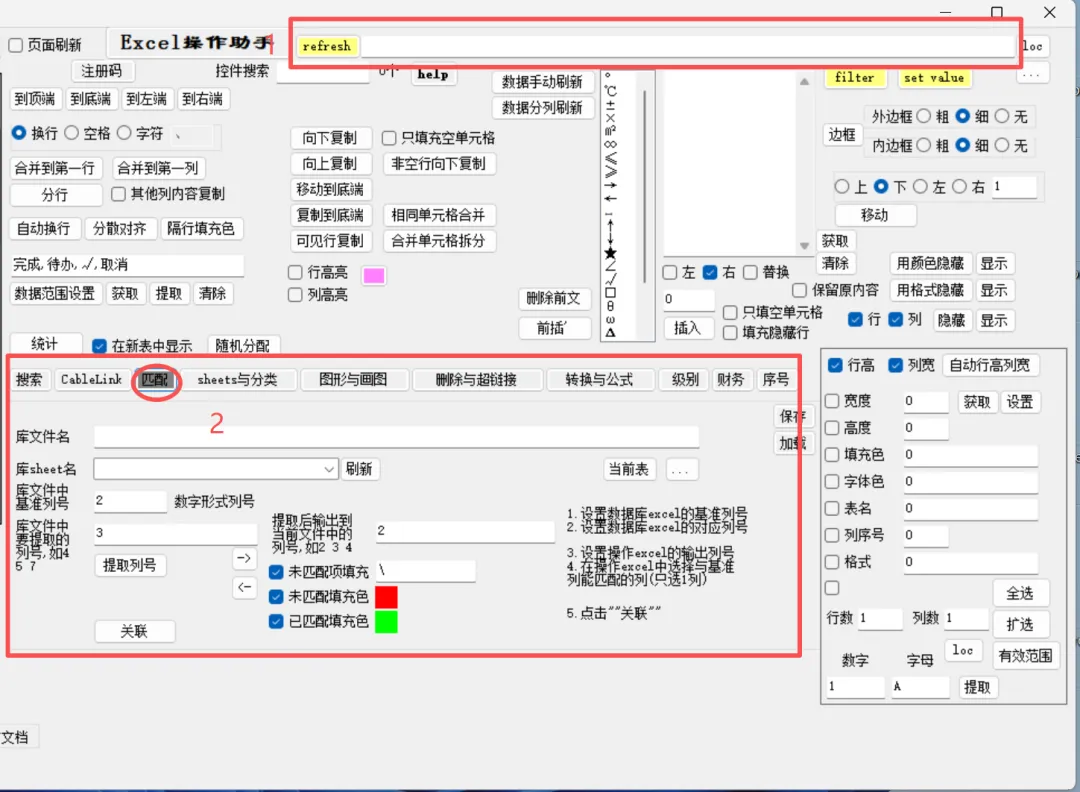Click the 库文件名 input field

[397, 437]
